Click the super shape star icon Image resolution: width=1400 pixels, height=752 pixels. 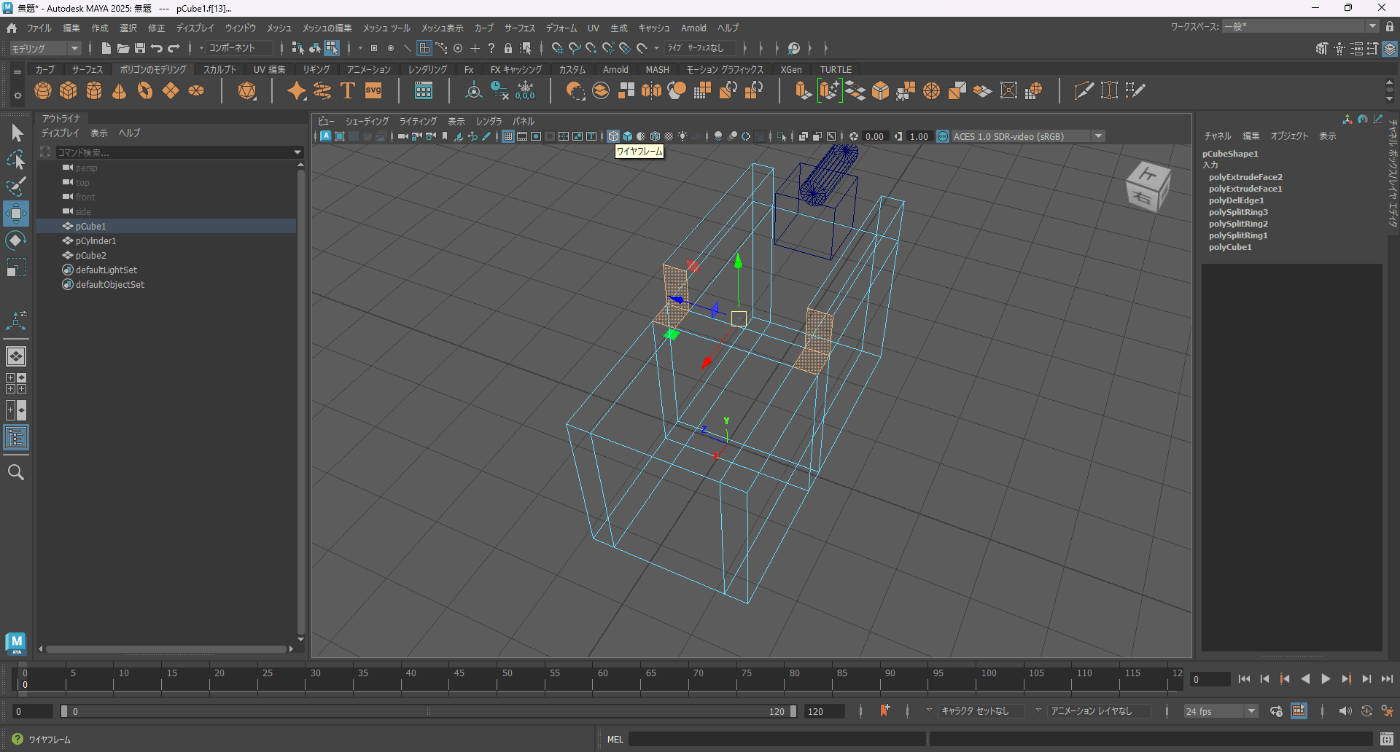point(297,91)
